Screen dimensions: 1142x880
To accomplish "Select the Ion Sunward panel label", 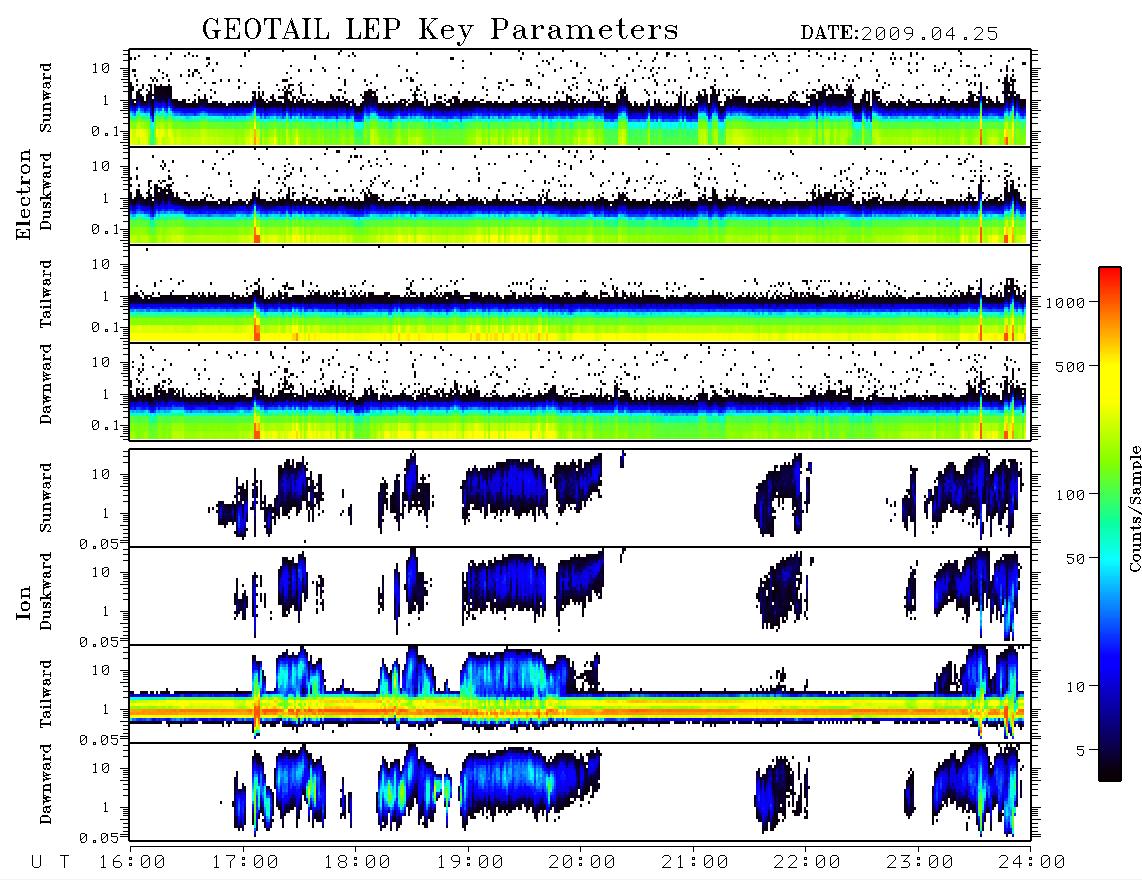I will [45, 498].
